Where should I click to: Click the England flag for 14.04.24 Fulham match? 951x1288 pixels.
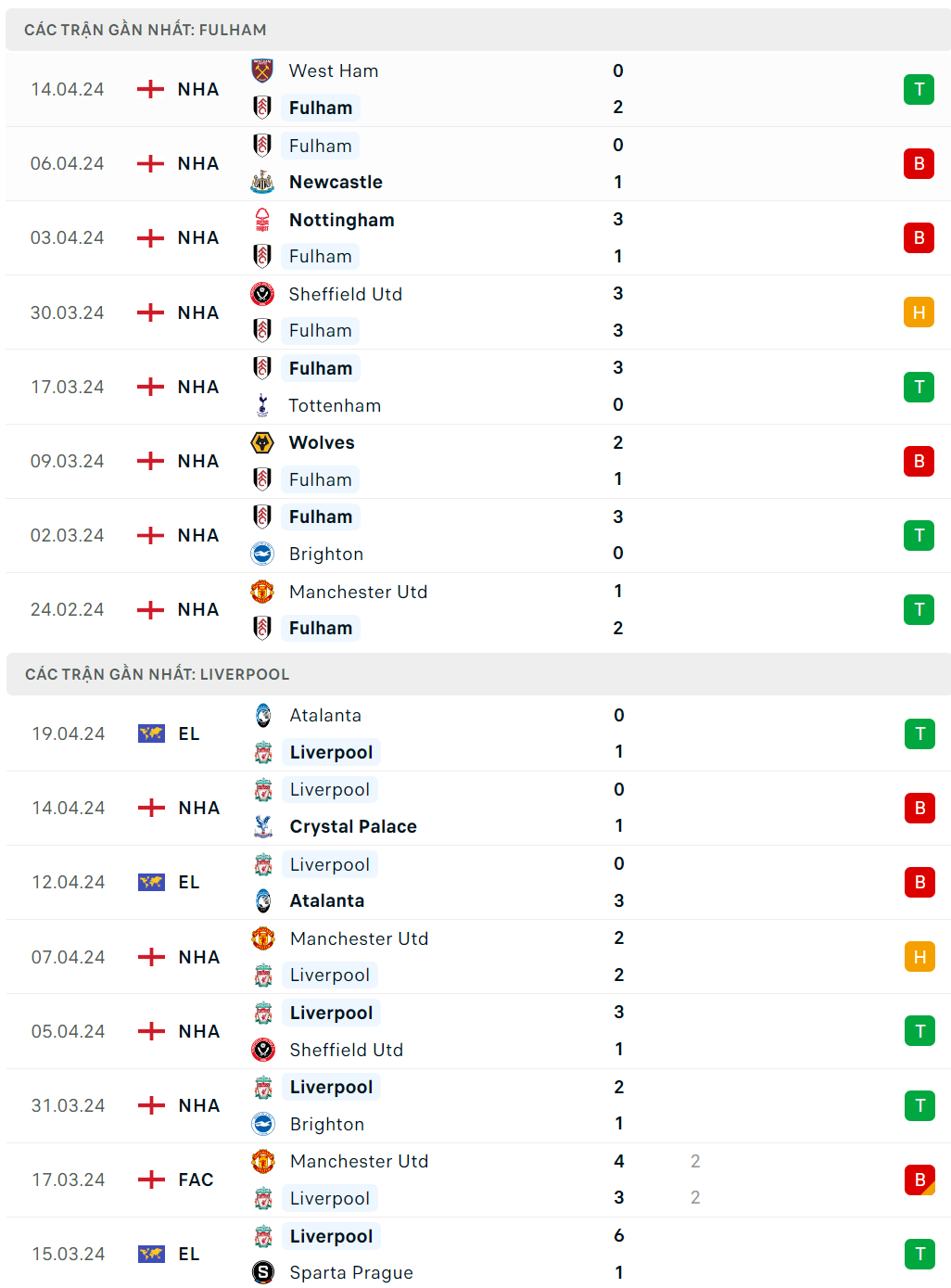pyautogui.click(x=150, y=89)
